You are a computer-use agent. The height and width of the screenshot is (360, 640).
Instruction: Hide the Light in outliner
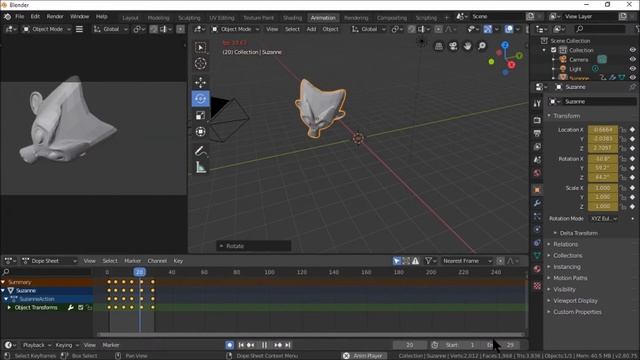632,69
